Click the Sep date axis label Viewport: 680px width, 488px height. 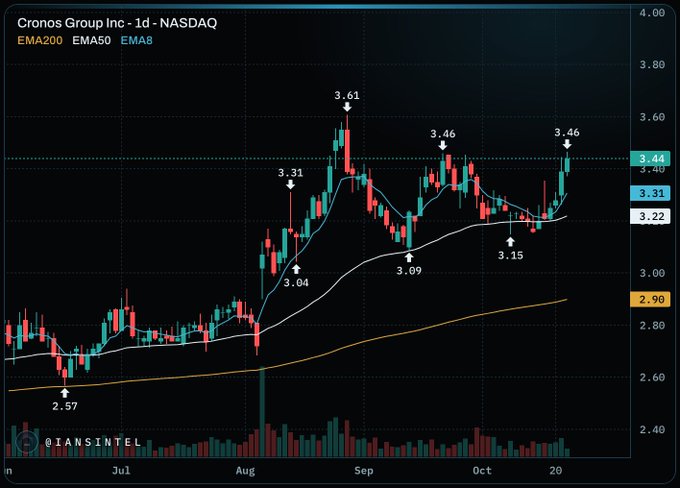click(x=363, y=471)
